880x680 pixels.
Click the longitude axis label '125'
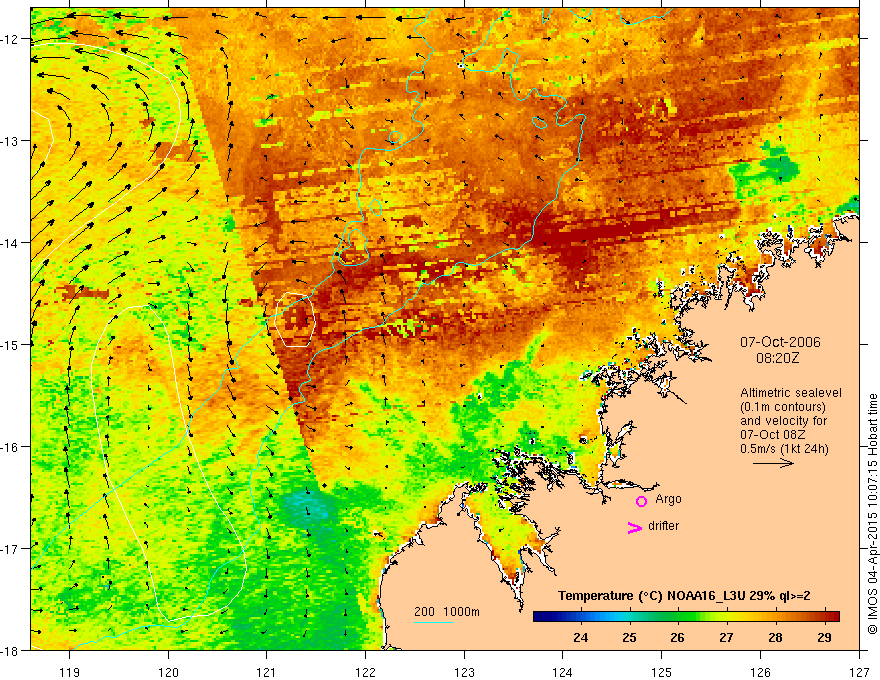(x=662, y=672)
